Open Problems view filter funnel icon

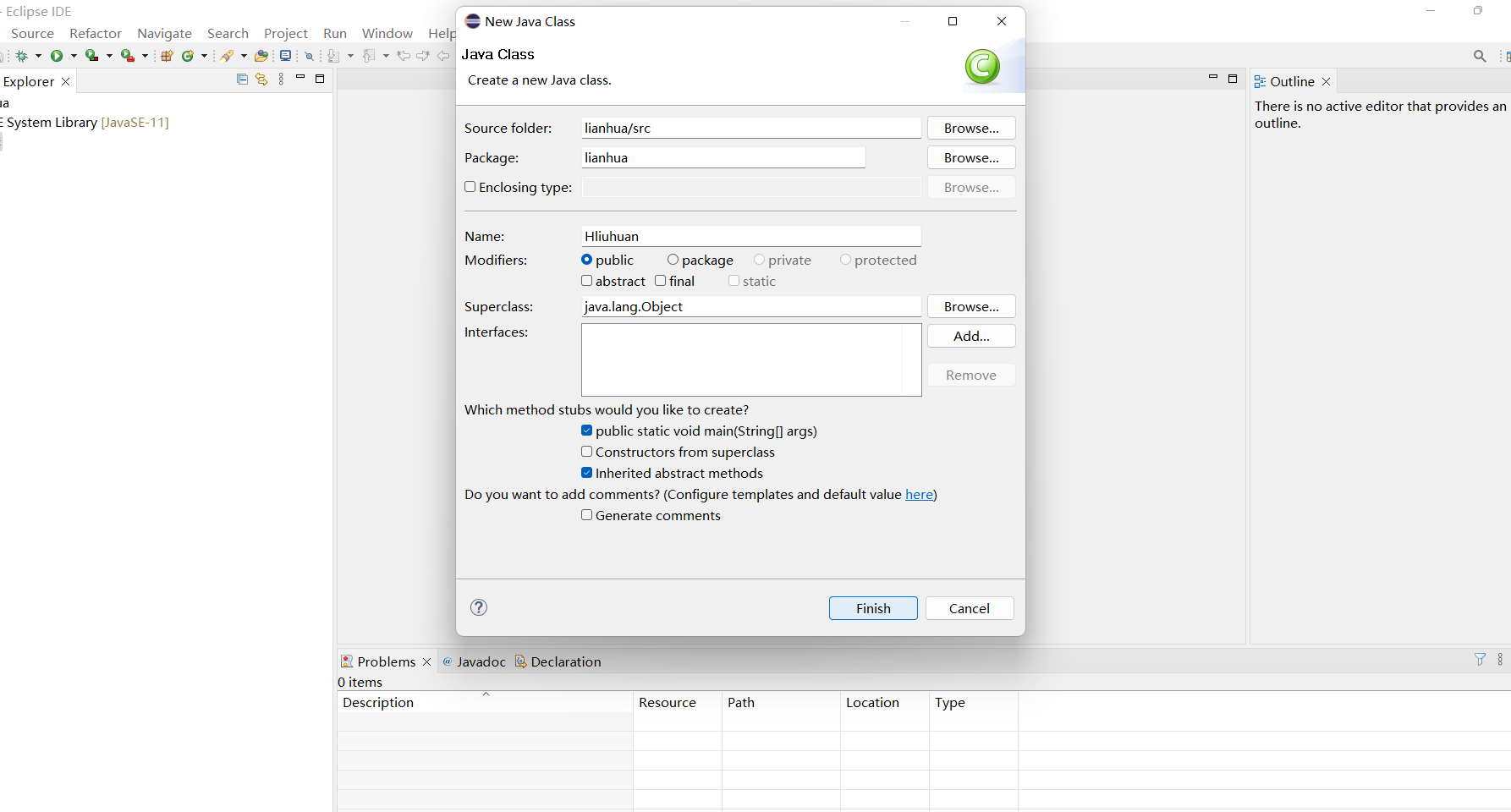coord(1480,659)
